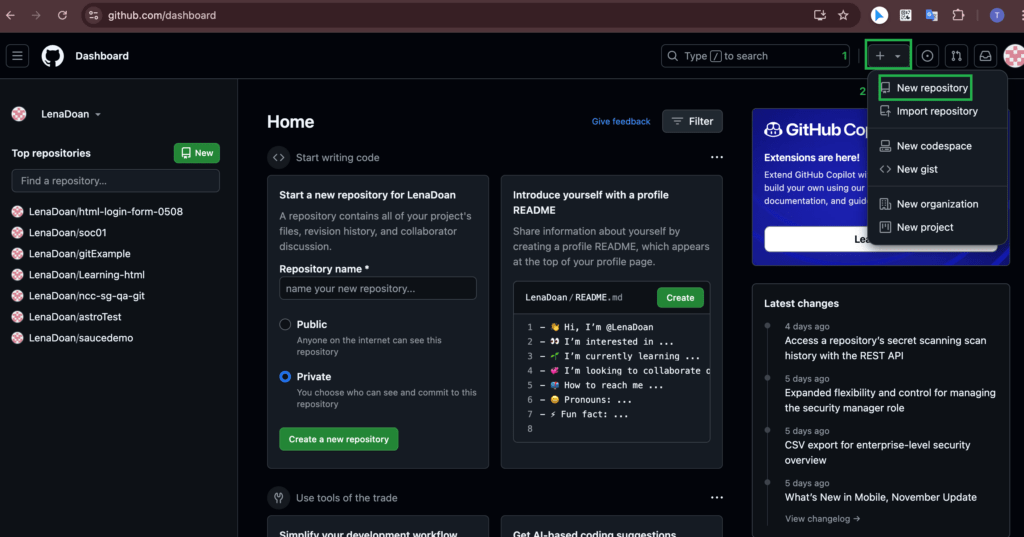Open the hamburger navigation menu
1024x537 pixels.
(18, 56)
